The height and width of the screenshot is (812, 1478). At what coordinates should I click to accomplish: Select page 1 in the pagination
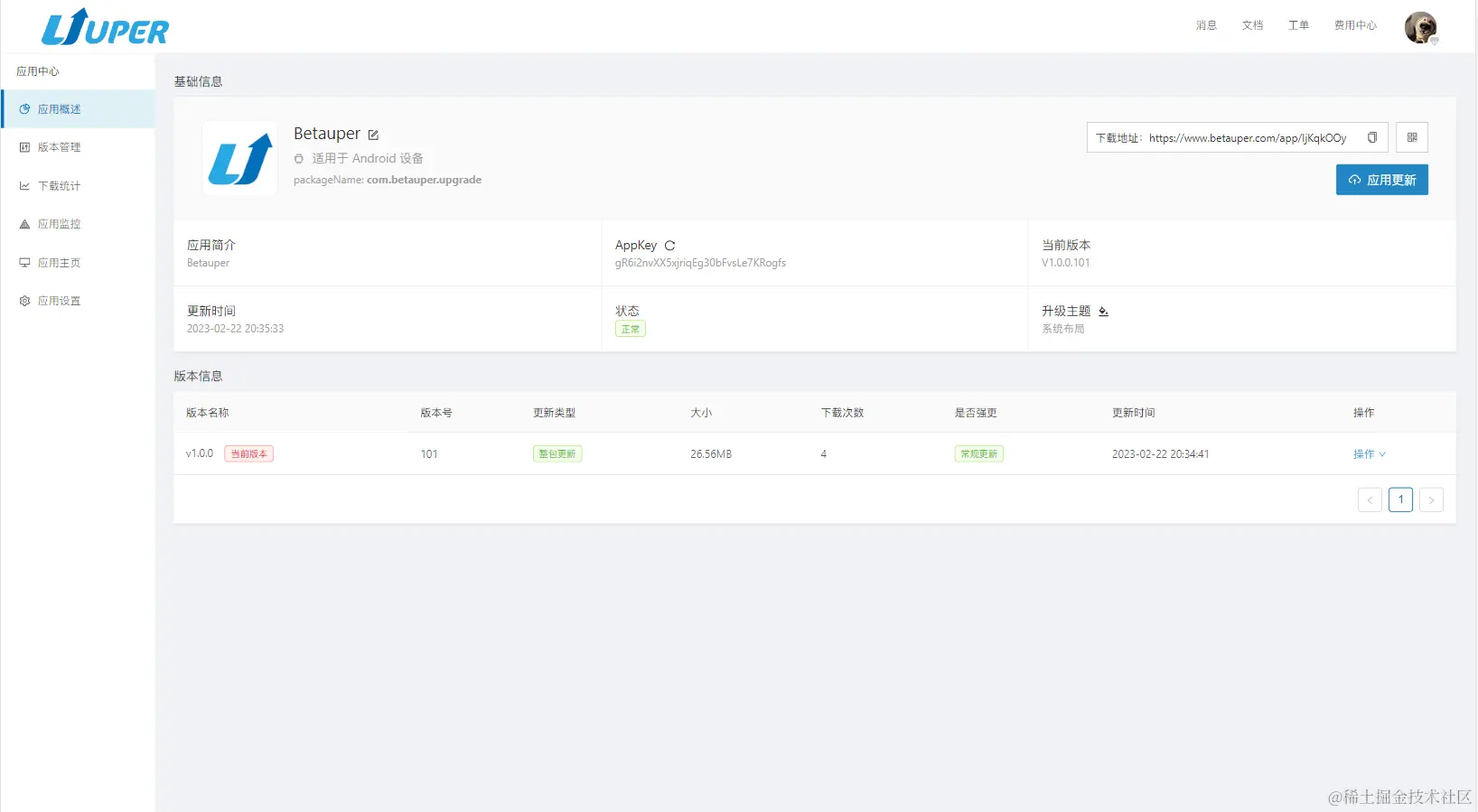tap(1400, 499)
